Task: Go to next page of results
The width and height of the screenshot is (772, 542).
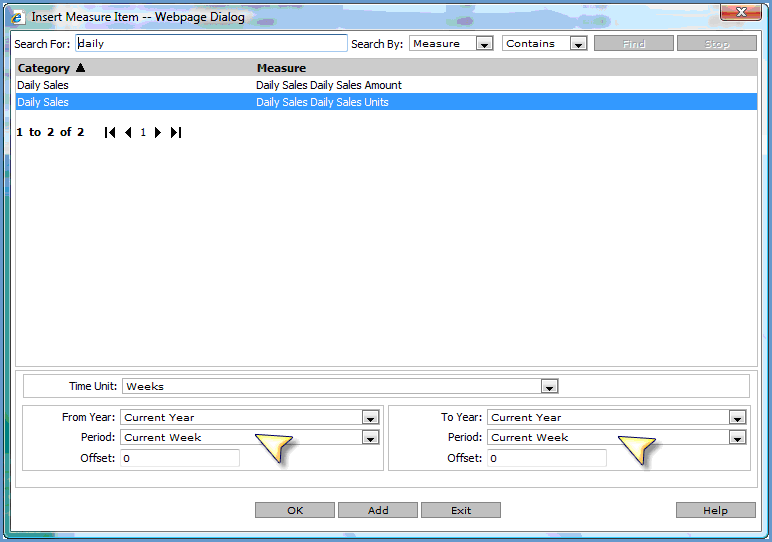Action: (157, 132)
